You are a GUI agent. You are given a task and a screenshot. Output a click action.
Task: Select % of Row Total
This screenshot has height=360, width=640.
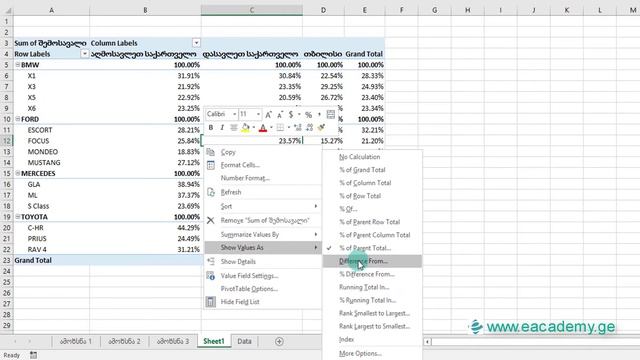[x=372, y=196]
